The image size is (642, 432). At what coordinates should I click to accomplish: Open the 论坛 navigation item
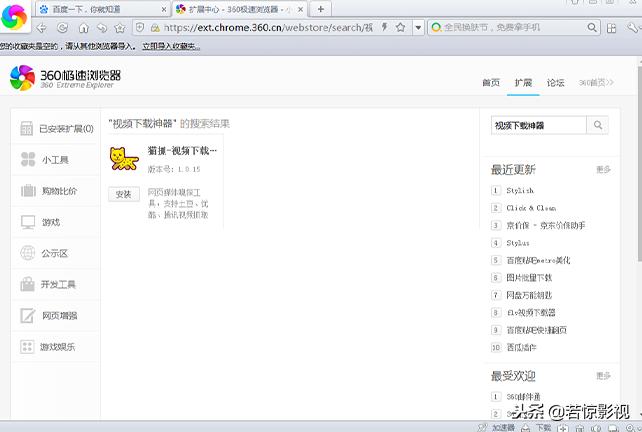click(555, 83)
